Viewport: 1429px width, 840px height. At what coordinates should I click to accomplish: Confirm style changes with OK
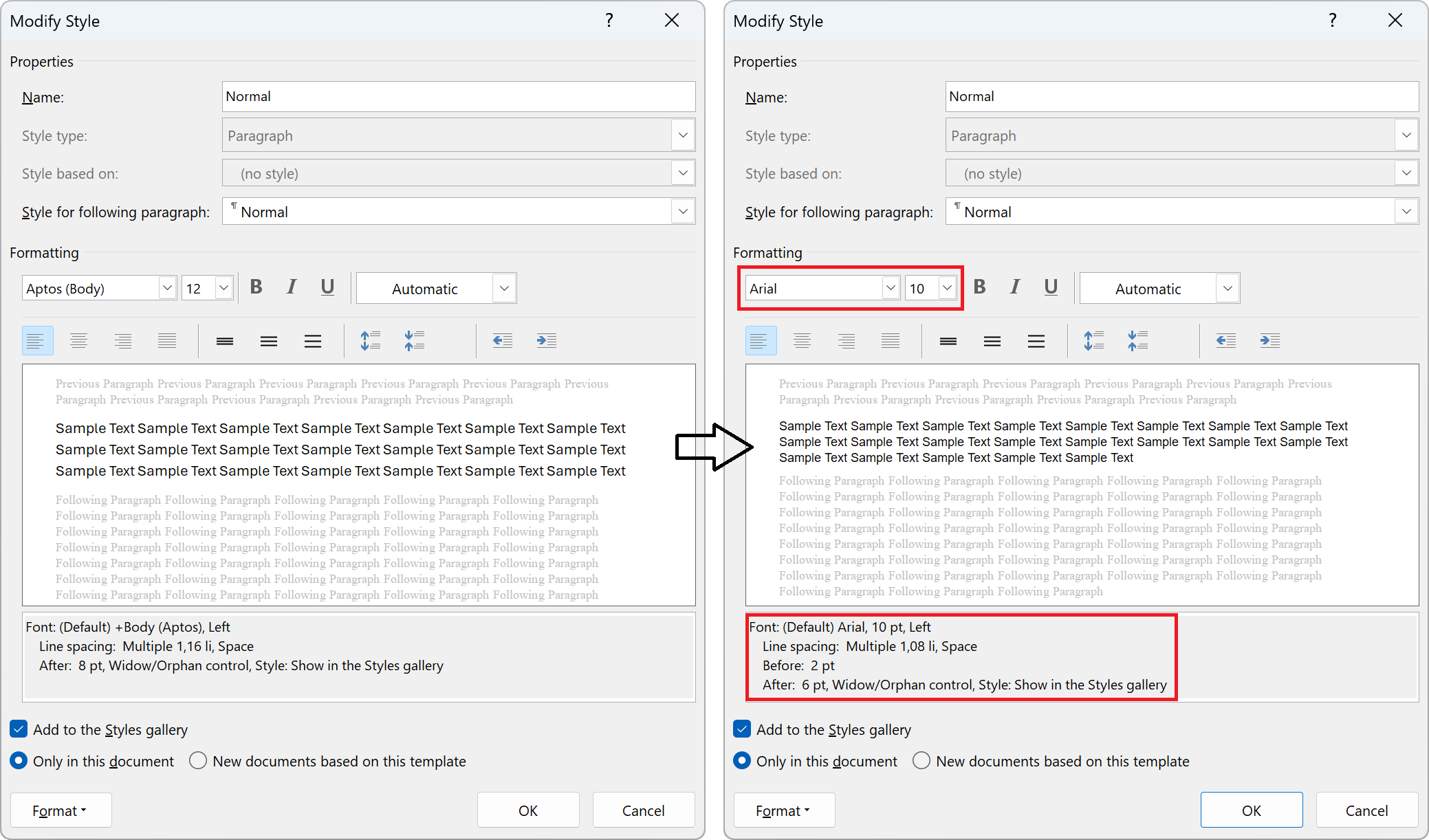(x=528, y=810)
